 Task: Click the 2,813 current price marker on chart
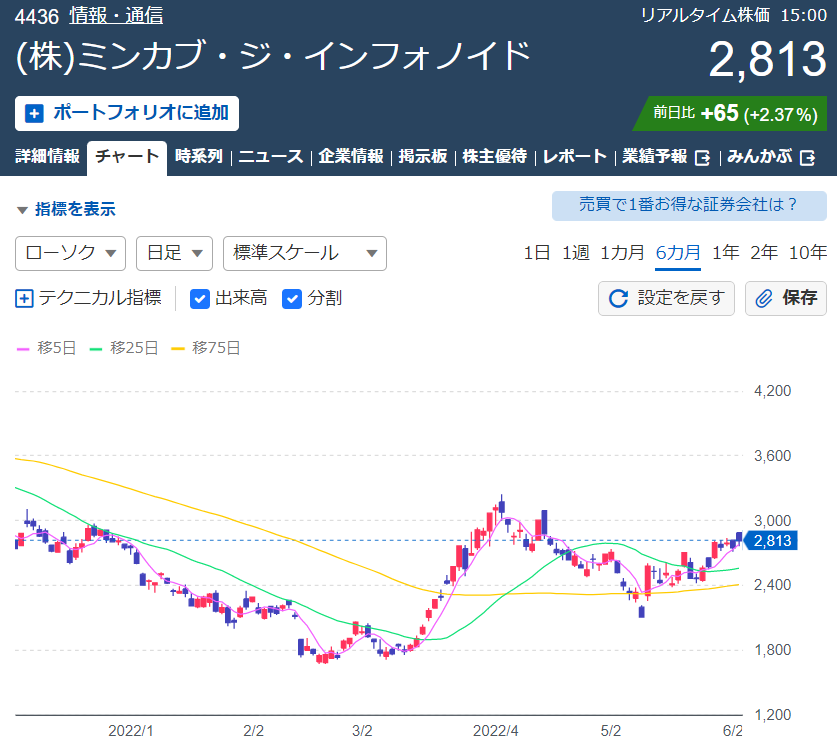pyautogui.click(x=771, y=541)
